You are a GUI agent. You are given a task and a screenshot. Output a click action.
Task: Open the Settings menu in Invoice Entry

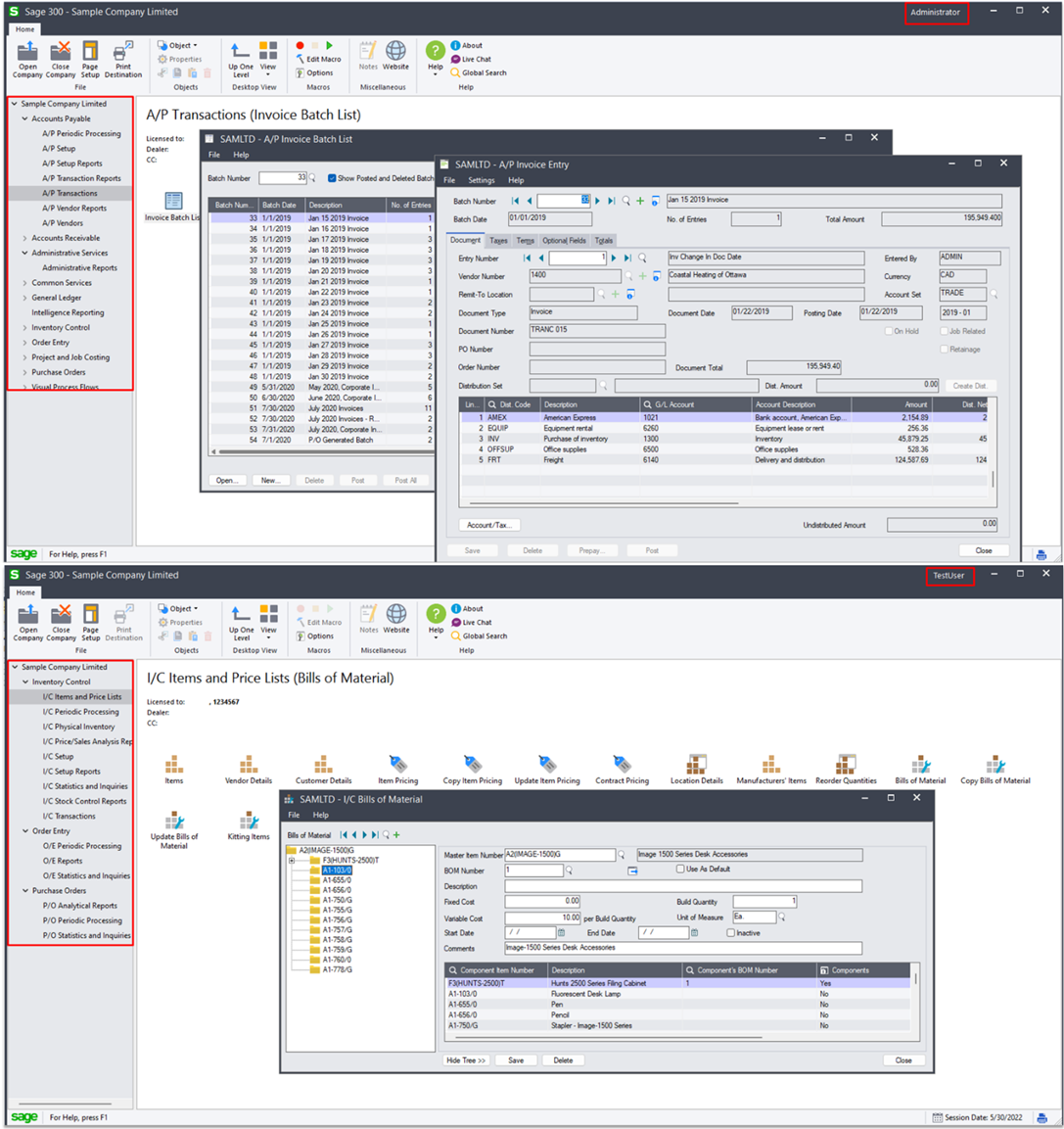(481, 180)
